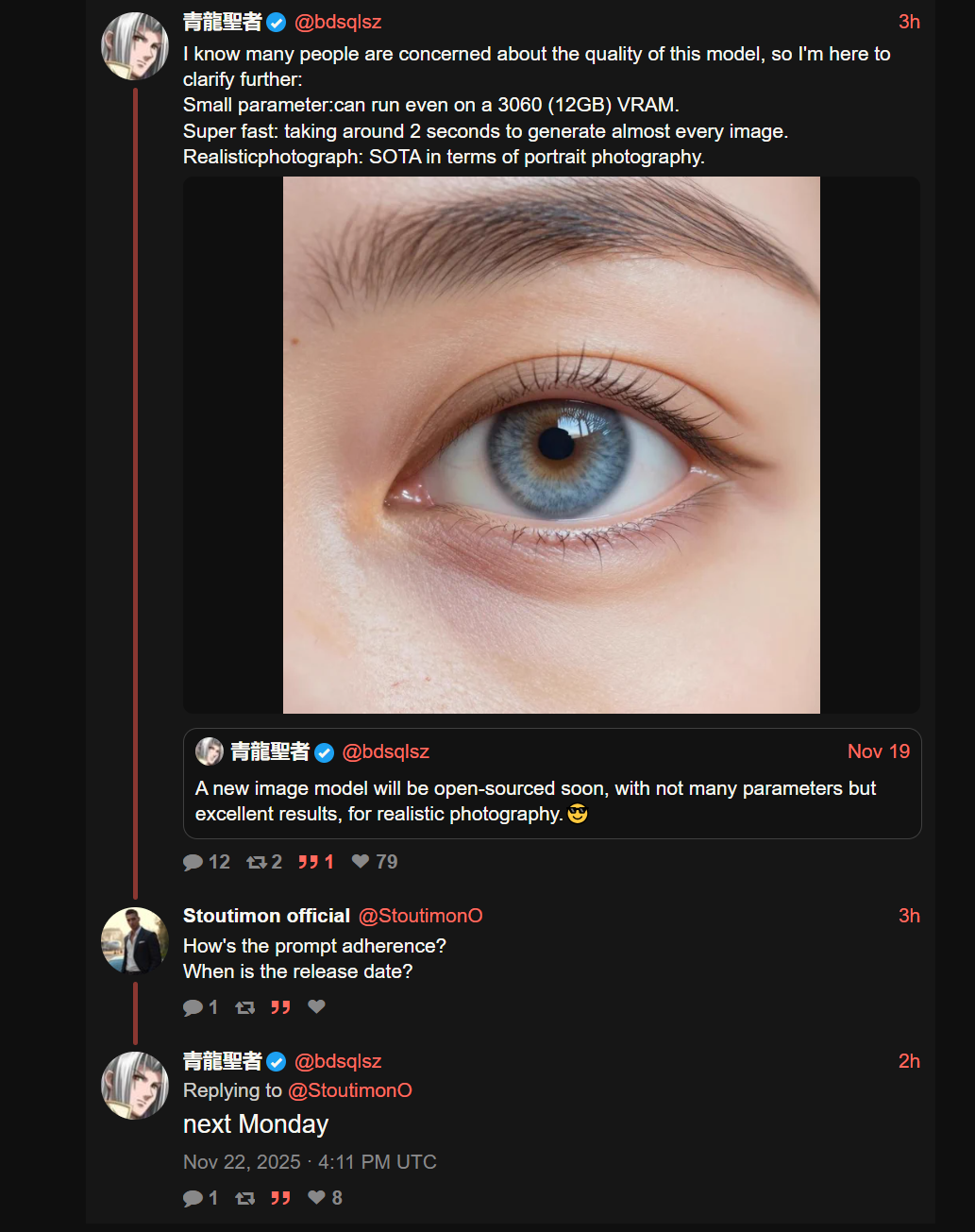The height and width of the screenshot is (1232, 975).
Task: Click the avatar of the top tweet's author
Action: [135, 46]
